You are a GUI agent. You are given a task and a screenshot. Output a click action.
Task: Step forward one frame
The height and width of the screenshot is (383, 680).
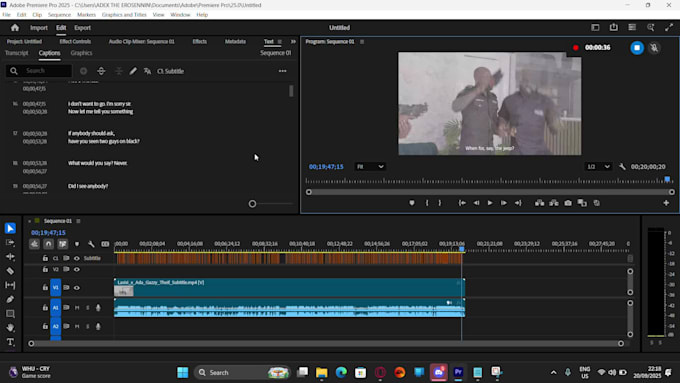click(x=503, y=203)
